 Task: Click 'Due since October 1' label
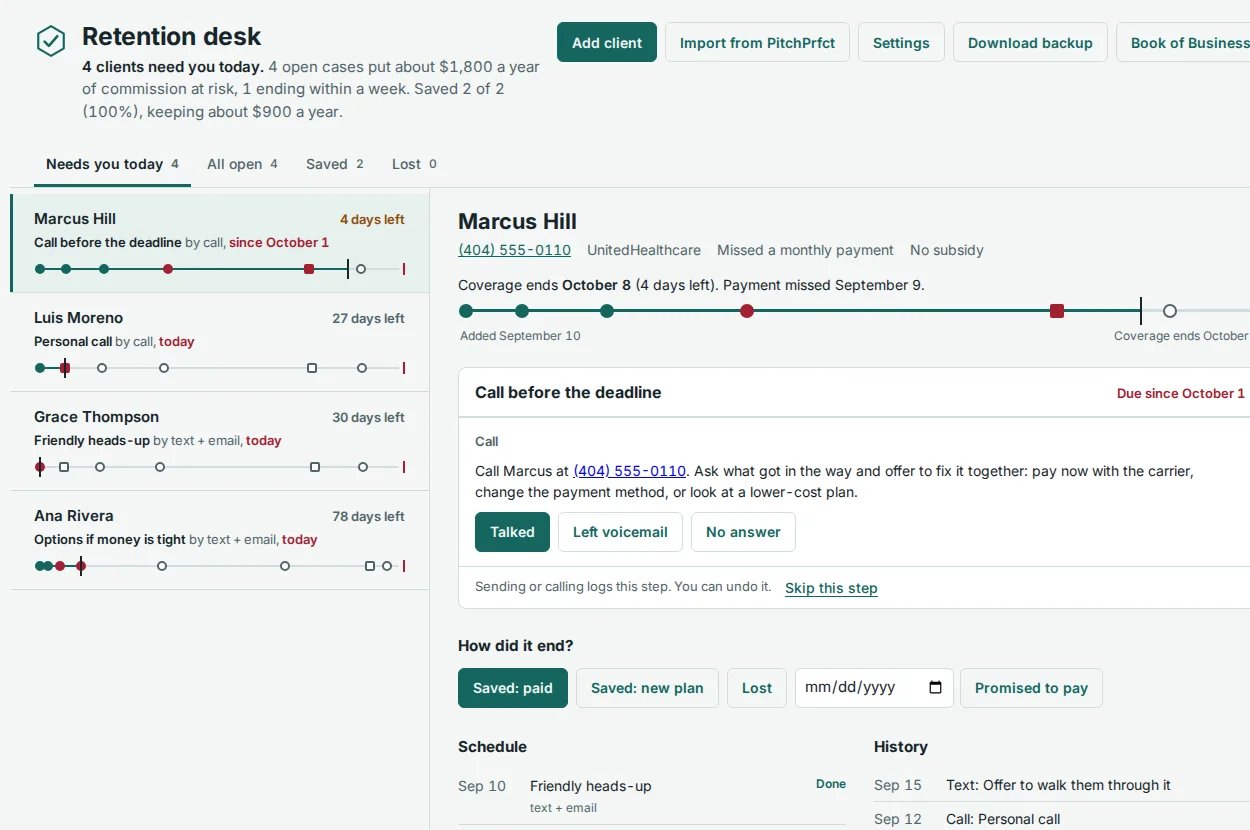pos(1181,393)
